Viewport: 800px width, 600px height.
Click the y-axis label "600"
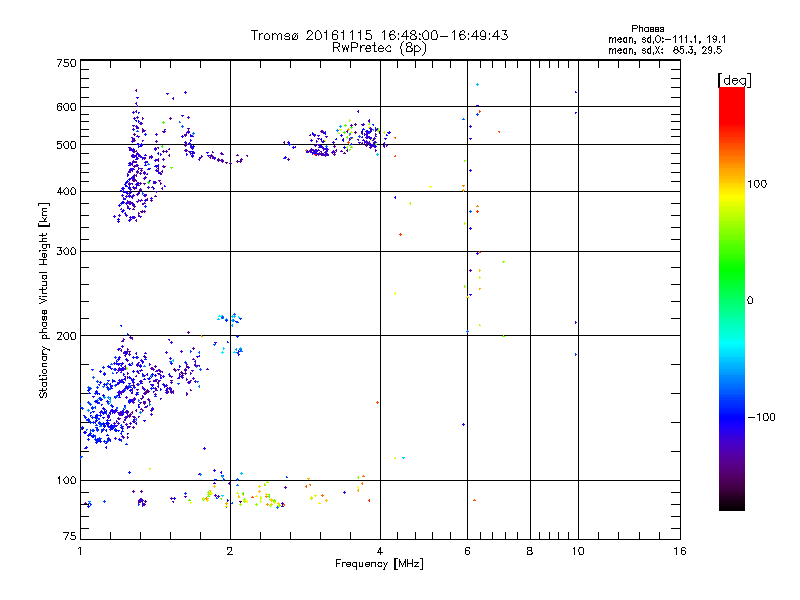67,107
